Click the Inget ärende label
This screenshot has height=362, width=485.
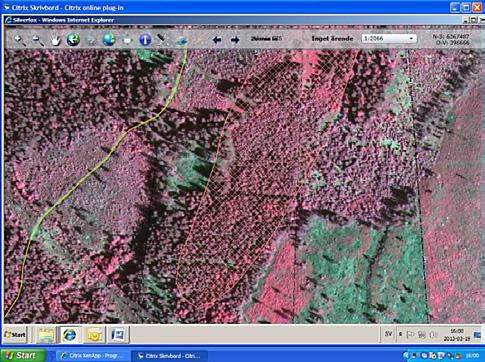pos(332,38)
